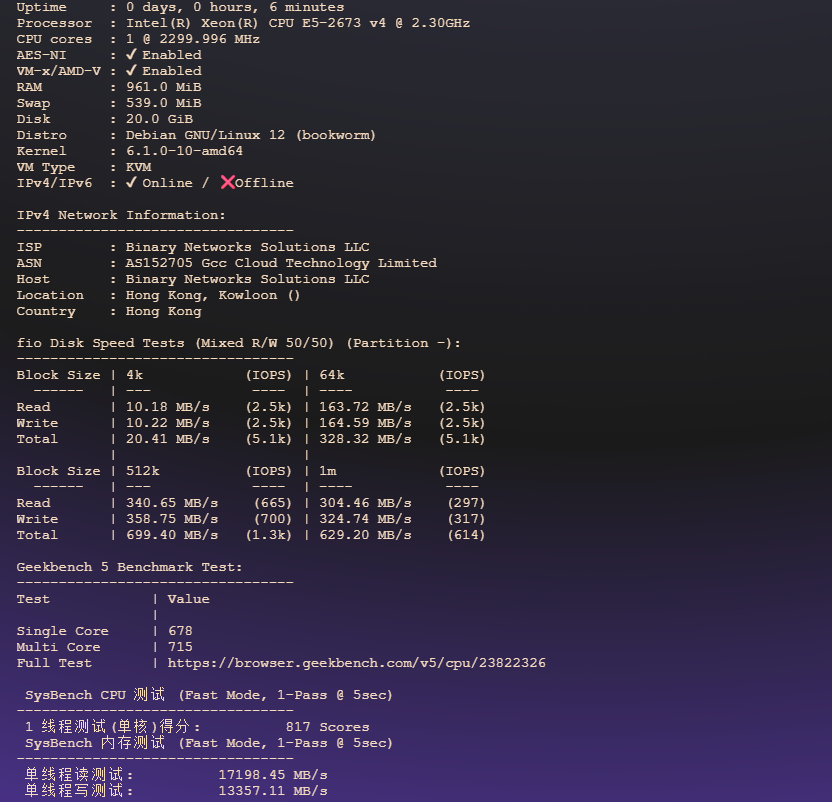The width and height of the screenshot is (832, 802).
Task: Click the VM-x/AMD-V enabled checkmark
Action: 131,71
